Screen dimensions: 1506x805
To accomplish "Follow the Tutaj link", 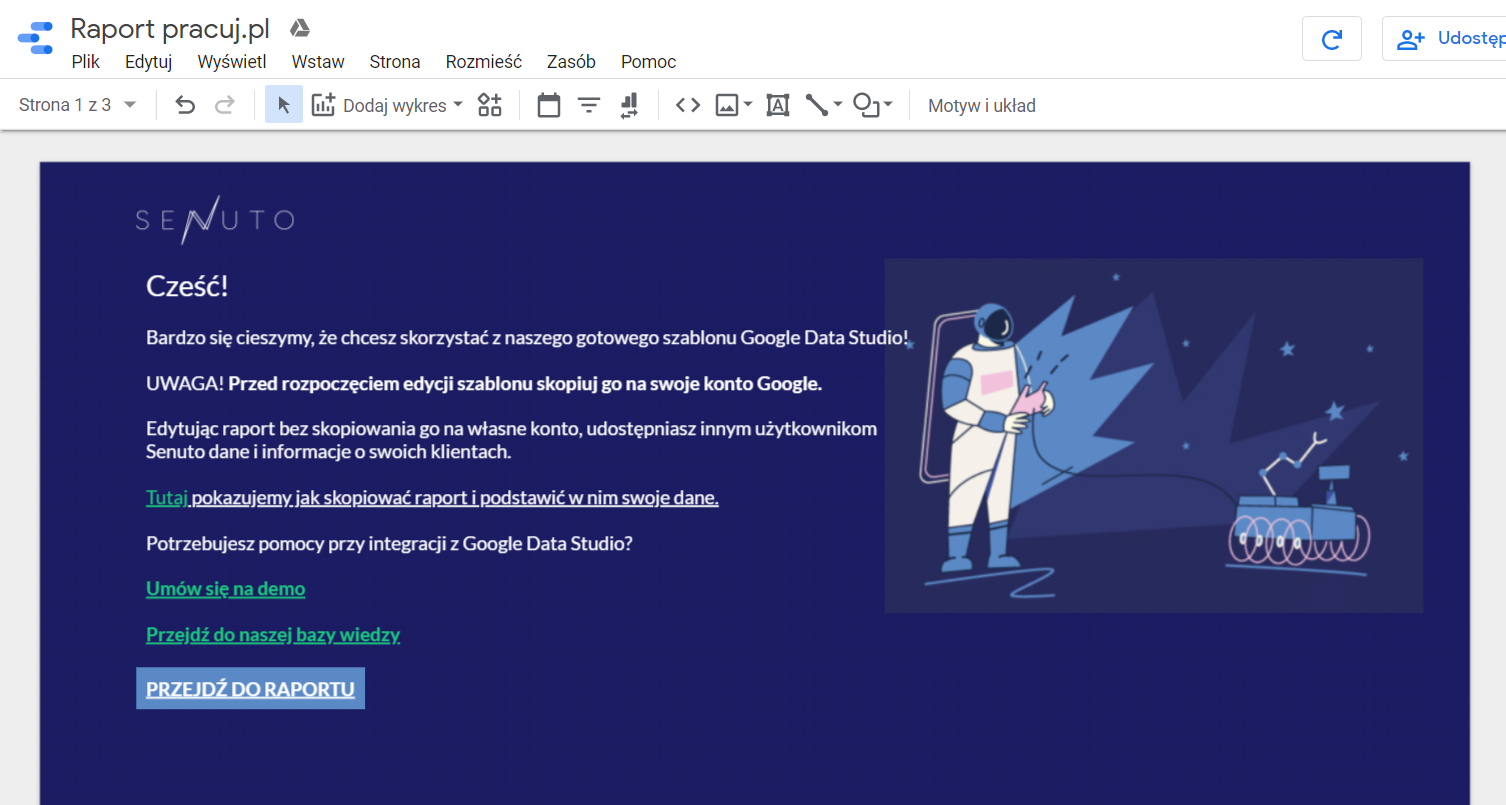I will coord(167,497).
